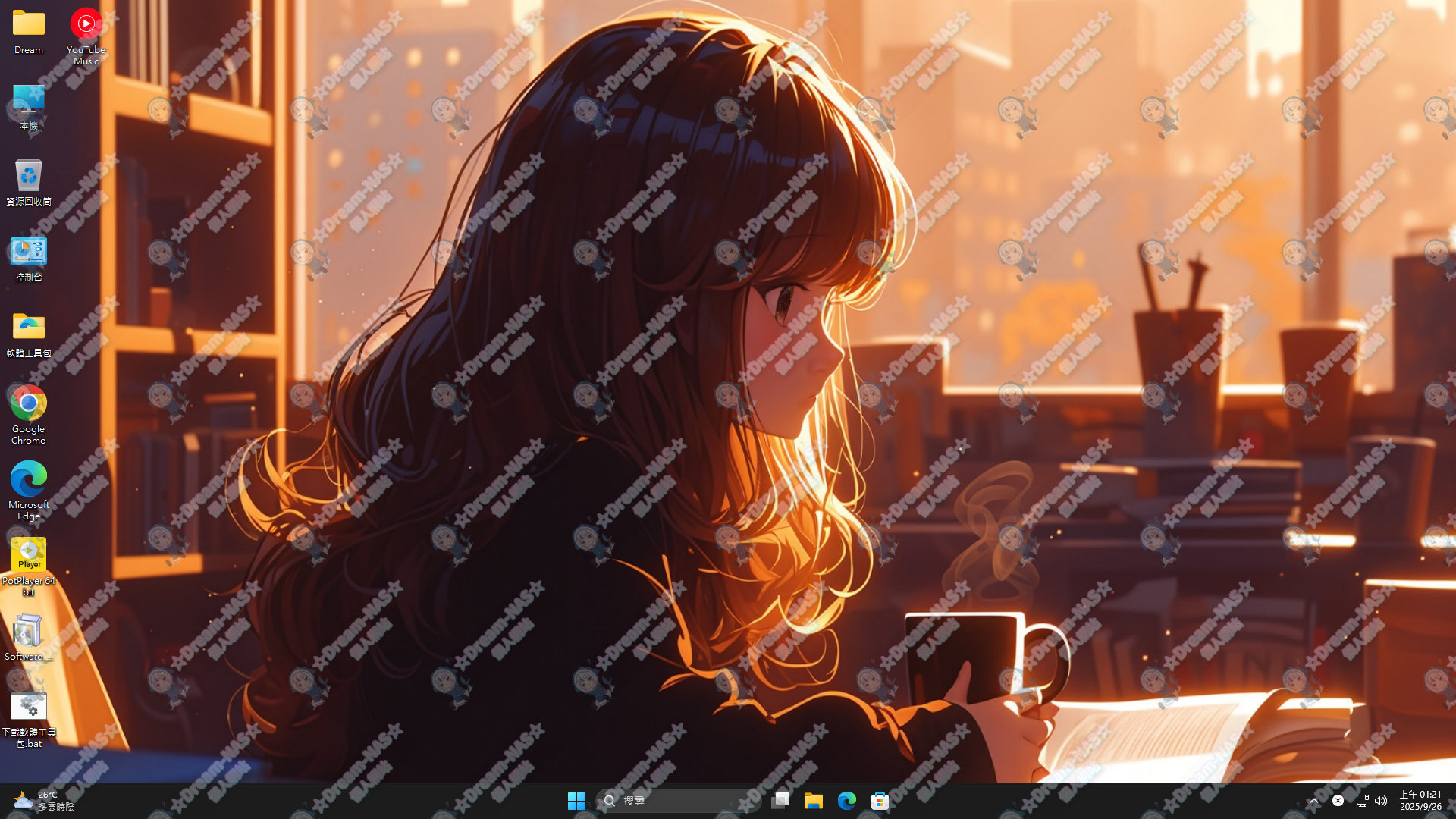Image resolution: width=1456 pixels, height=819 pixels.
Task: Click the 搜尋 search box
Action: [675, 800]
